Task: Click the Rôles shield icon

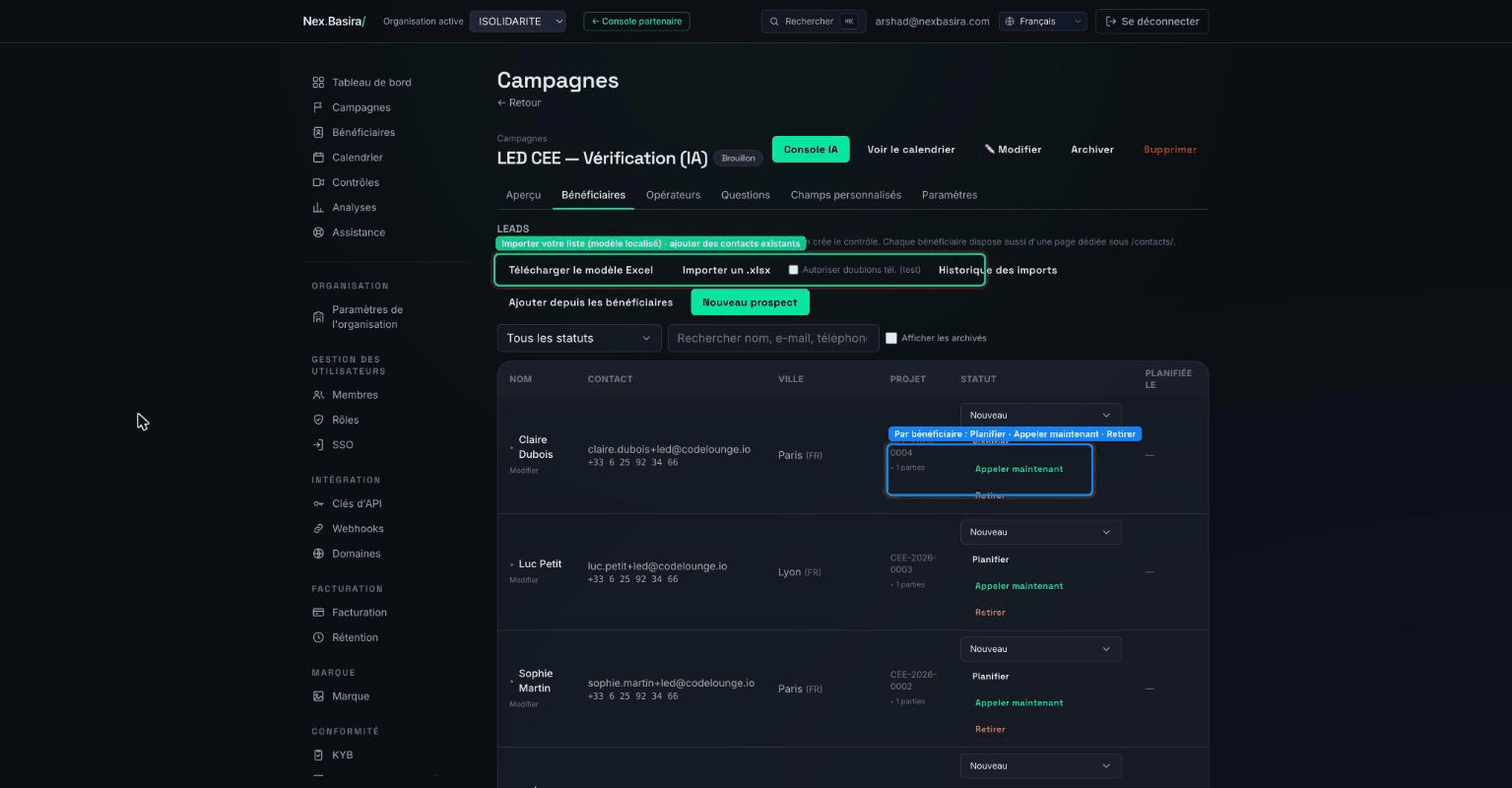Action: pos(318,420)
